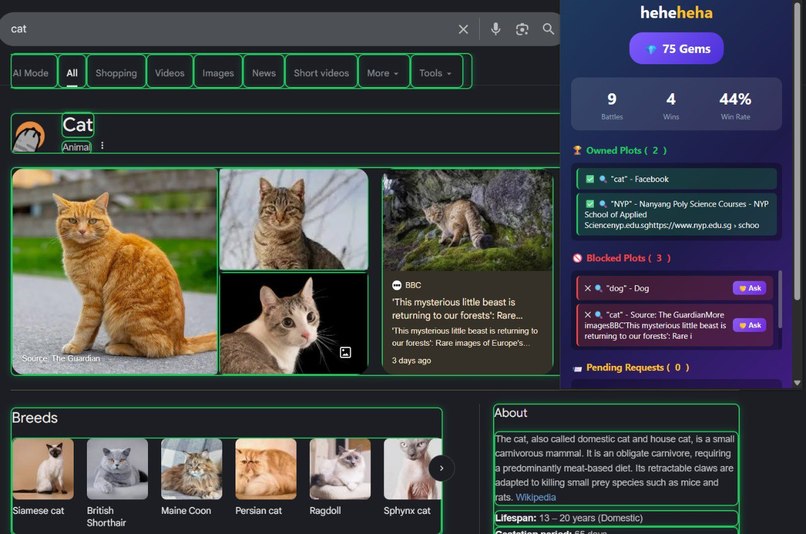Toggle the checkbox for the "NYP" Nanyang Poly plot

590,204
